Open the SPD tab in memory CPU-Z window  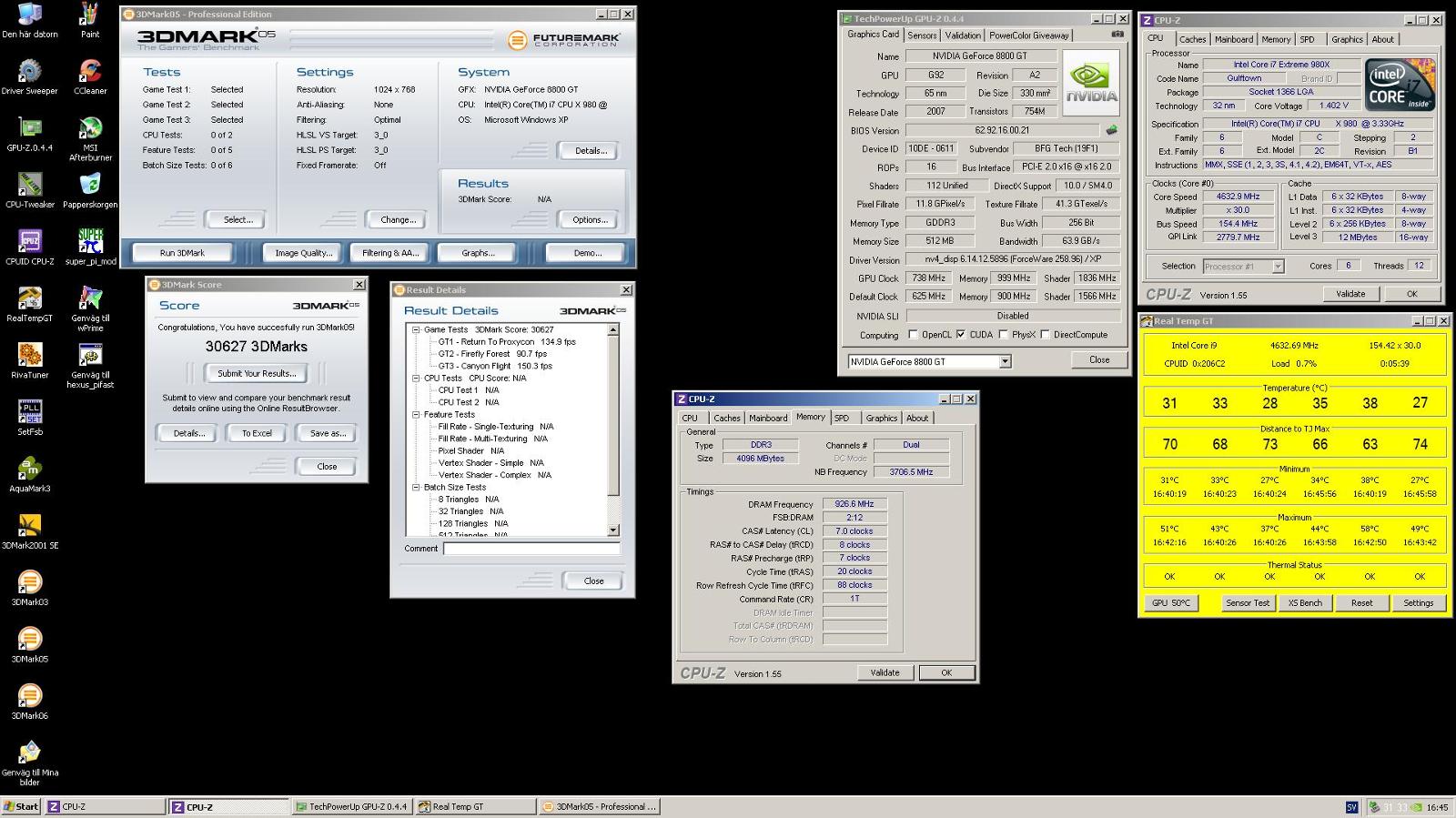pyautogui.click(x=842, y=419)
